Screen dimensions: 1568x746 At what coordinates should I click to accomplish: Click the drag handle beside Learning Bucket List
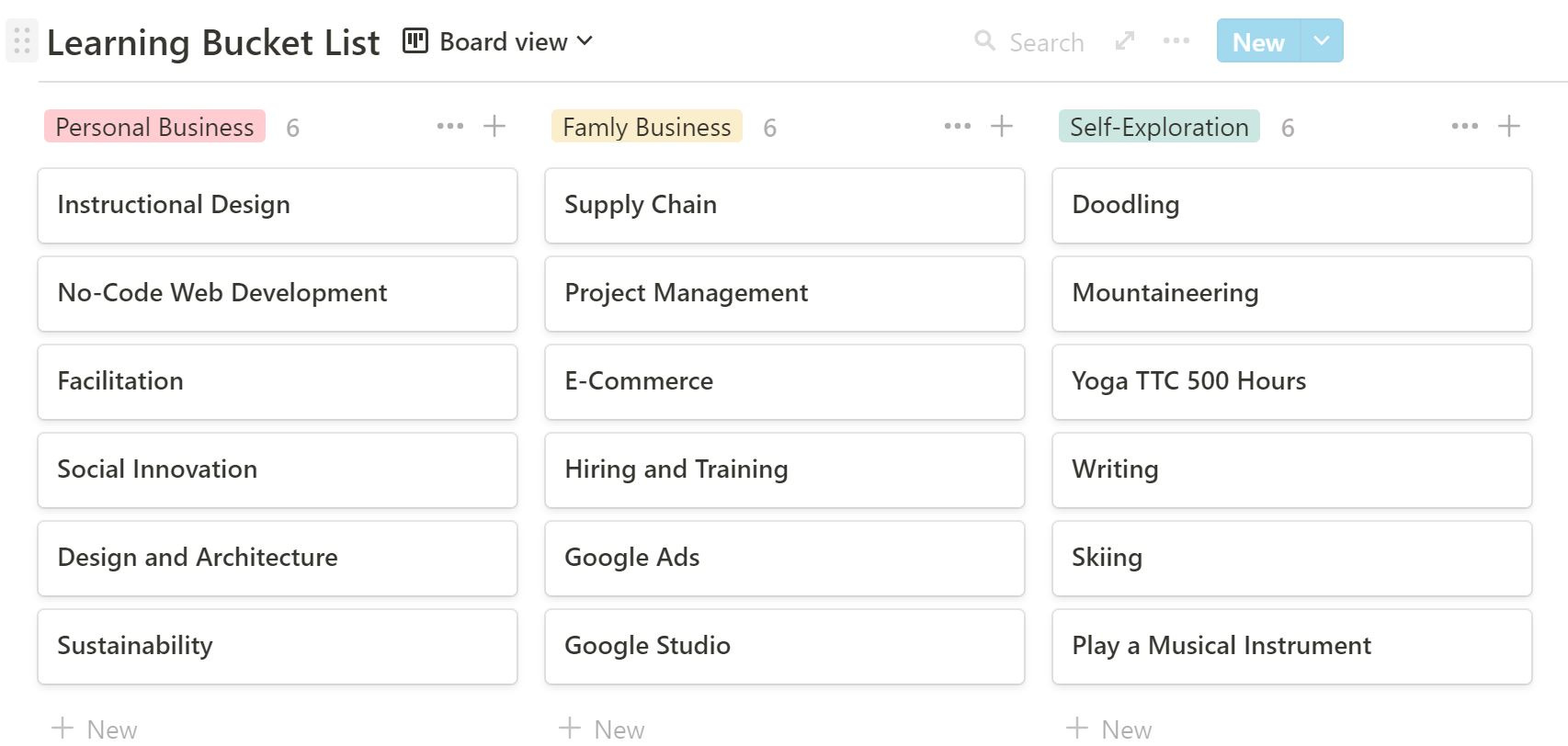coord(22,41)
